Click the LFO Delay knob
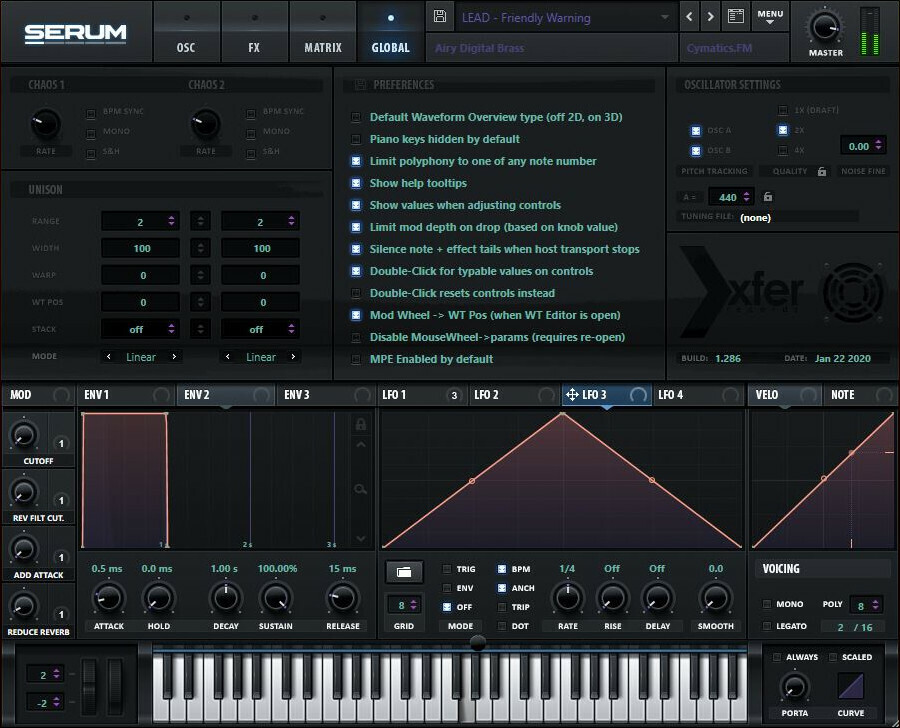Image resolution: width=900 pixels, height=728 pixels. click(x=658, y=598)
